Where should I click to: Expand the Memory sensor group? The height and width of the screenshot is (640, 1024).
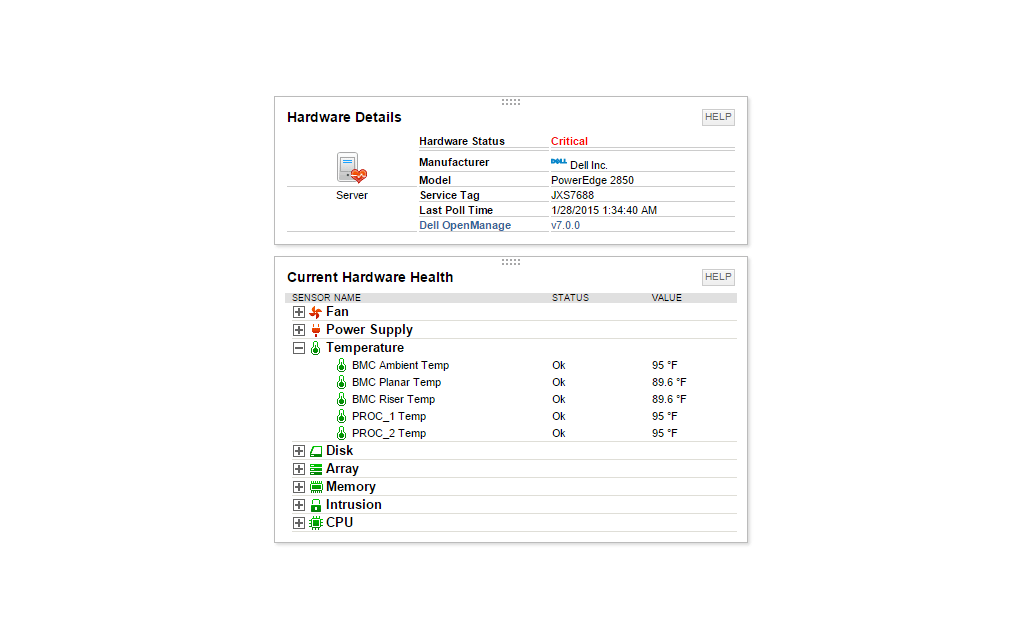pos(298,487)
